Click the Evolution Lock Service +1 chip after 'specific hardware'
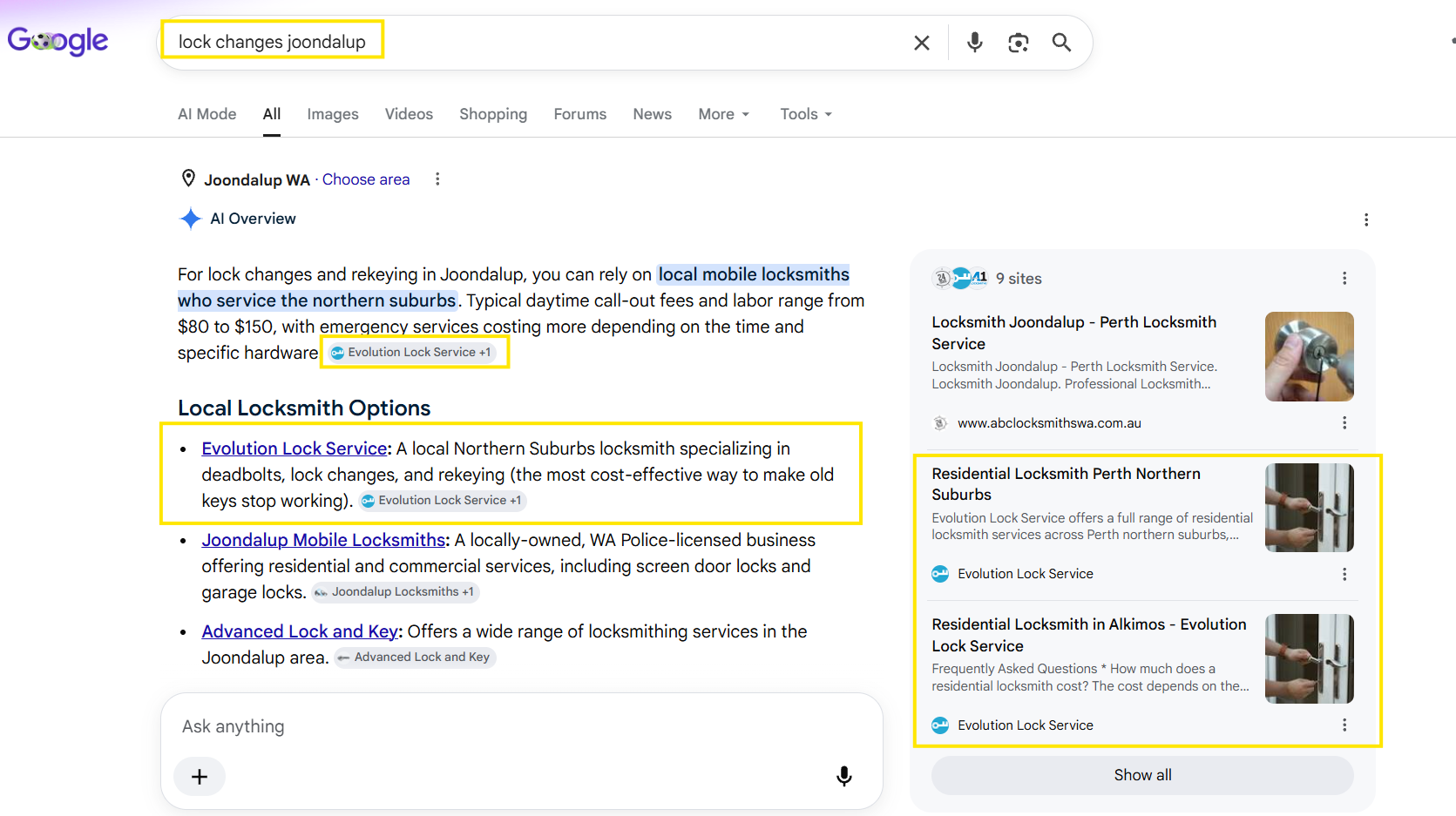 click(x=410, y=352)
